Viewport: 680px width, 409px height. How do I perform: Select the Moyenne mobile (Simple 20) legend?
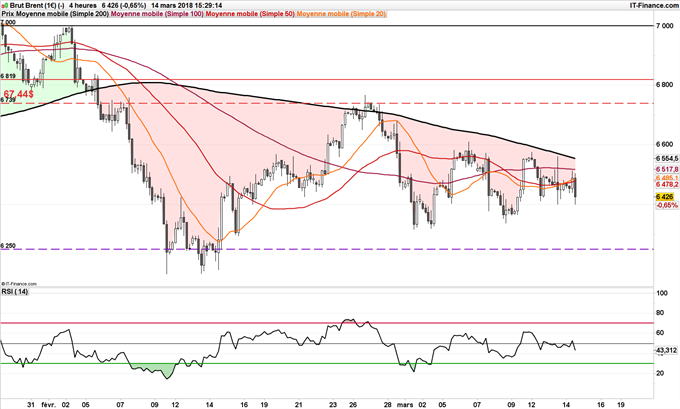click(x=341, y=14)
